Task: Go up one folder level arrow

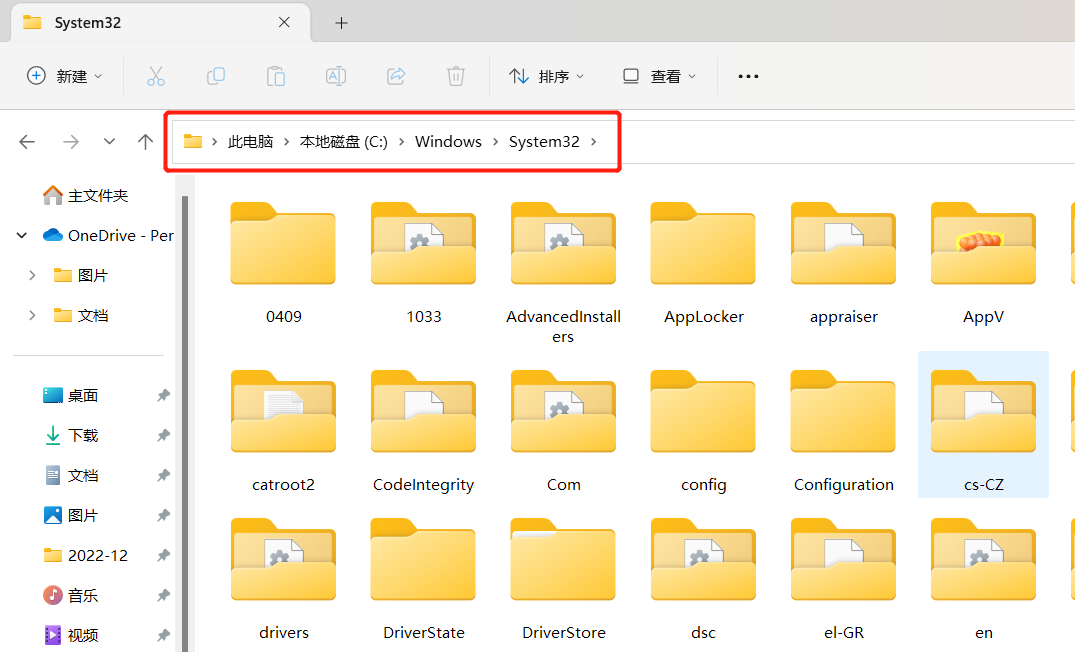Action: point(145,142)
